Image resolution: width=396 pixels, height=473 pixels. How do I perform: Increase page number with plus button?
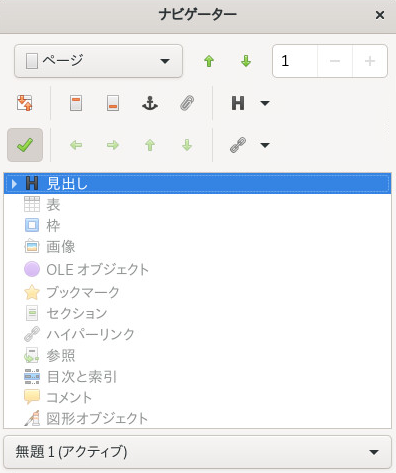pyautogui.click(x=370, y=61)
